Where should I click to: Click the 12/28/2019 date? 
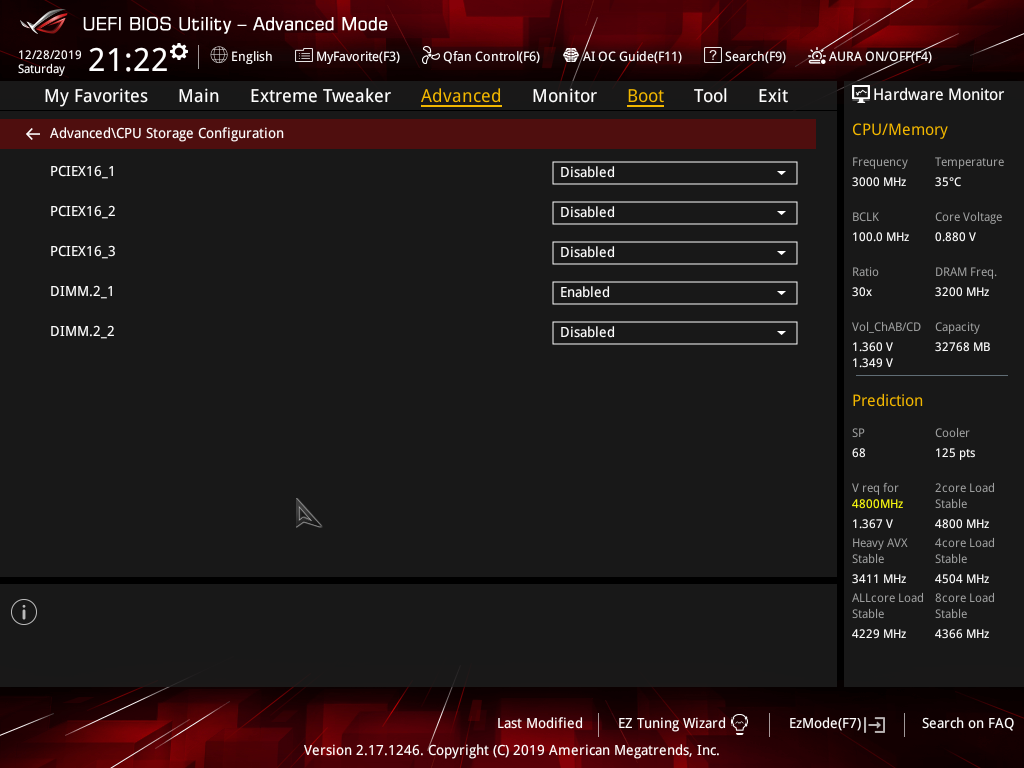50,55
